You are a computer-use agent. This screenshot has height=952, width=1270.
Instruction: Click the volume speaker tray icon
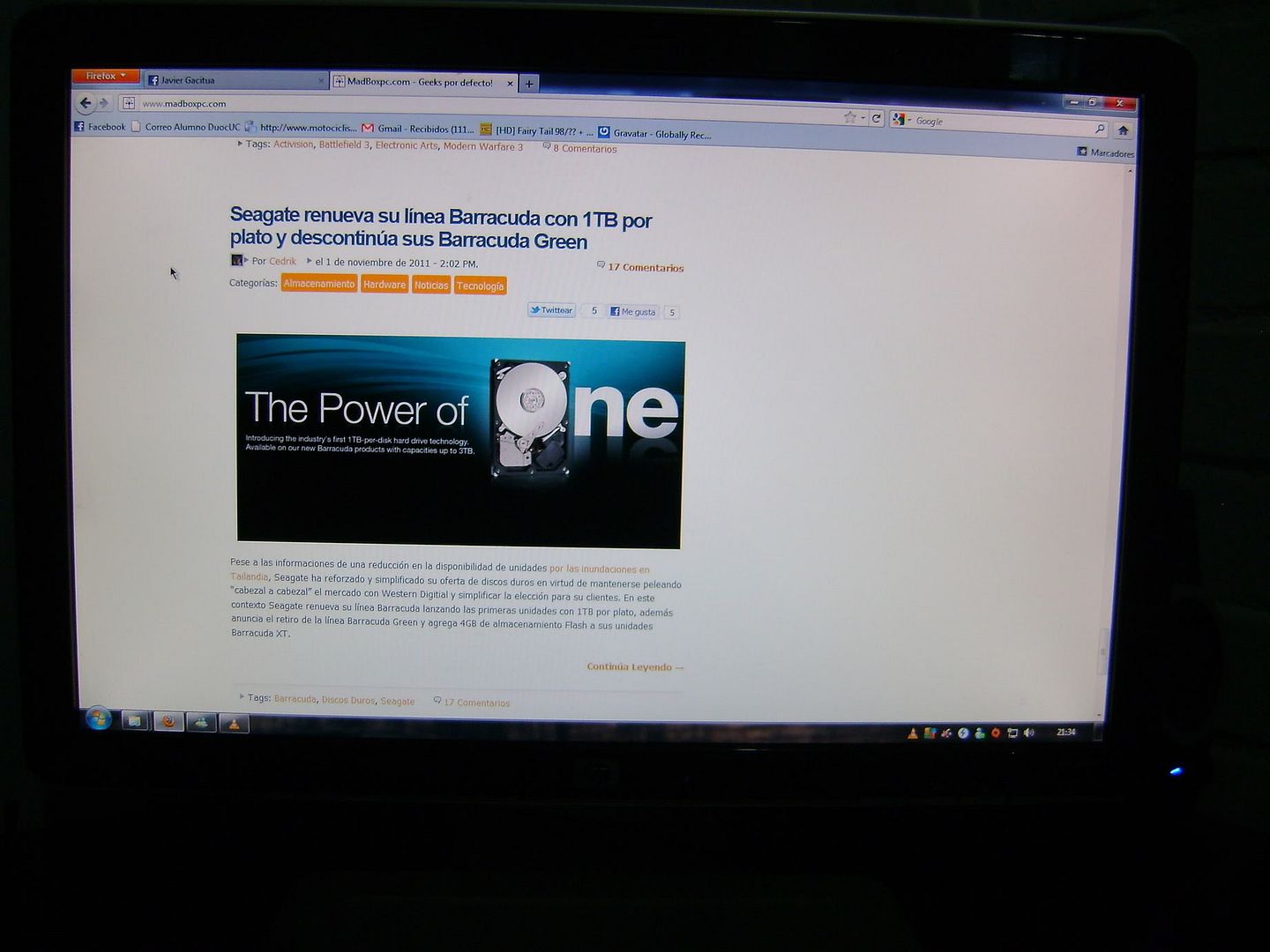click(1029, 733)
